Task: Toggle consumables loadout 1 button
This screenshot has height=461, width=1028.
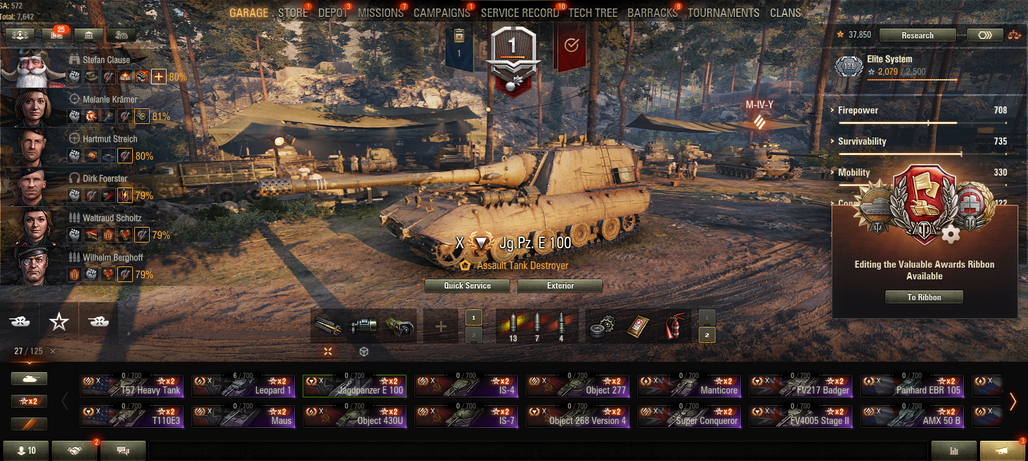Action: (x=707, y=317)
